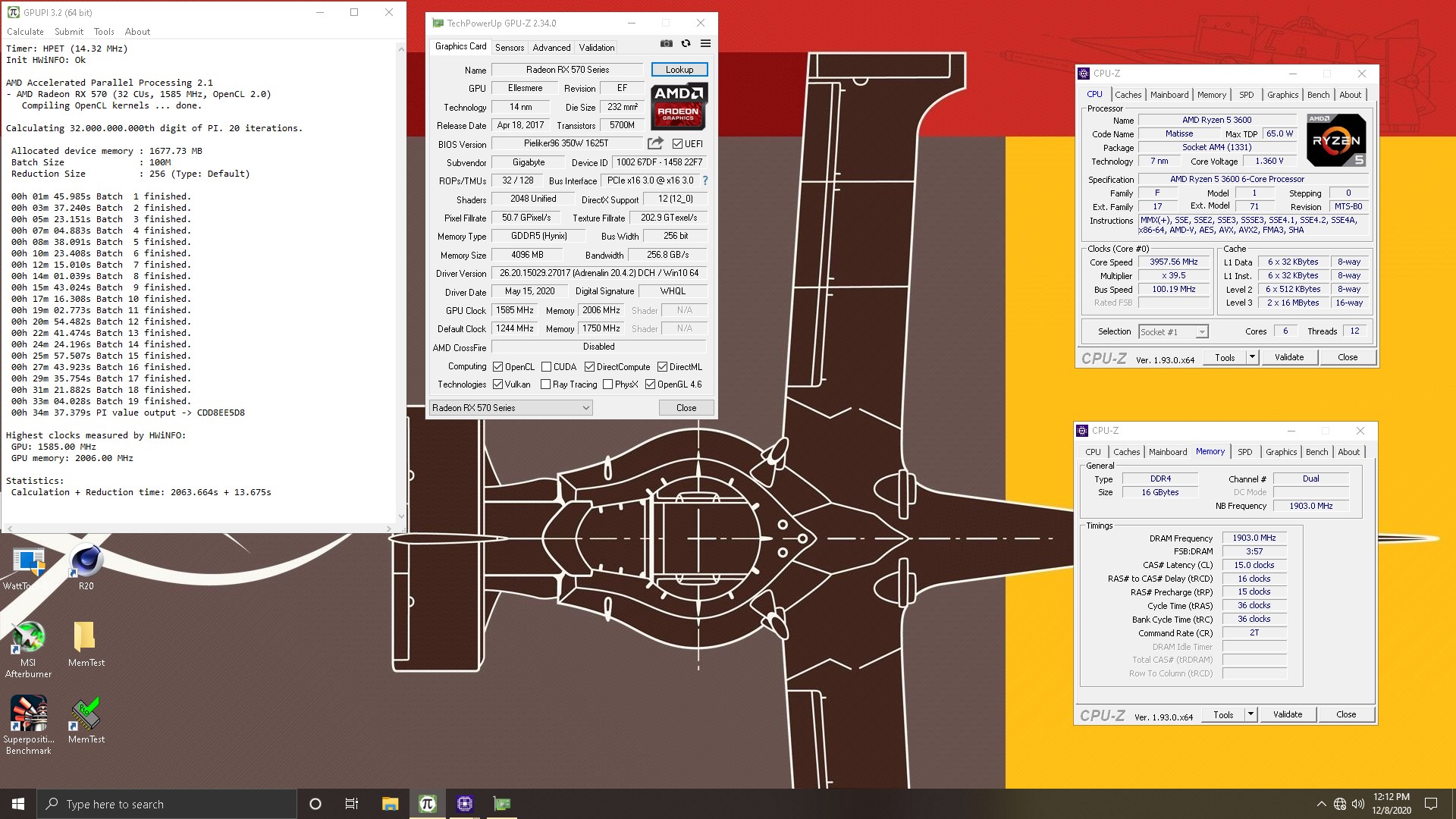
Task: Open File Explorer from taskbar
Action: tap(390, 804)
